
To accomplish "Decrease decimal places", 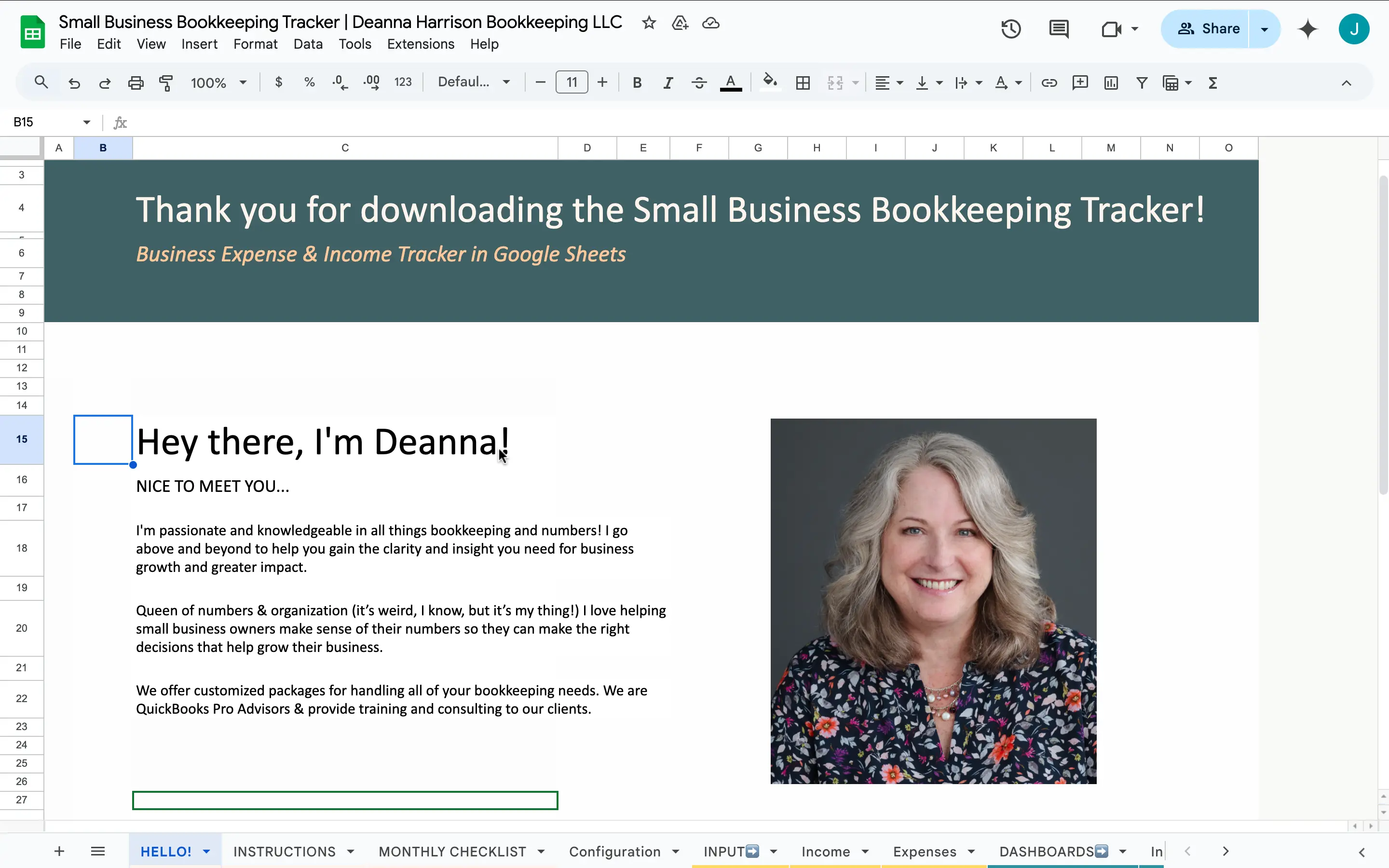I will pyautogui.click(x=340, y=82).
